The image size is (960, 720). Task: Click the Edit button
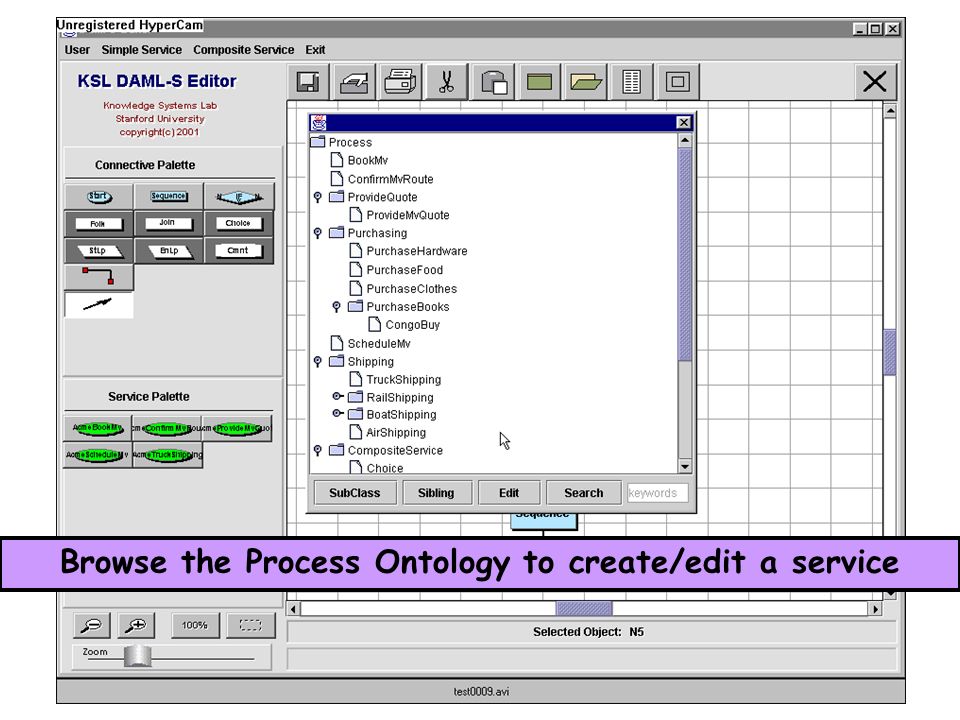pyautogui.click(x=509, y=493)
